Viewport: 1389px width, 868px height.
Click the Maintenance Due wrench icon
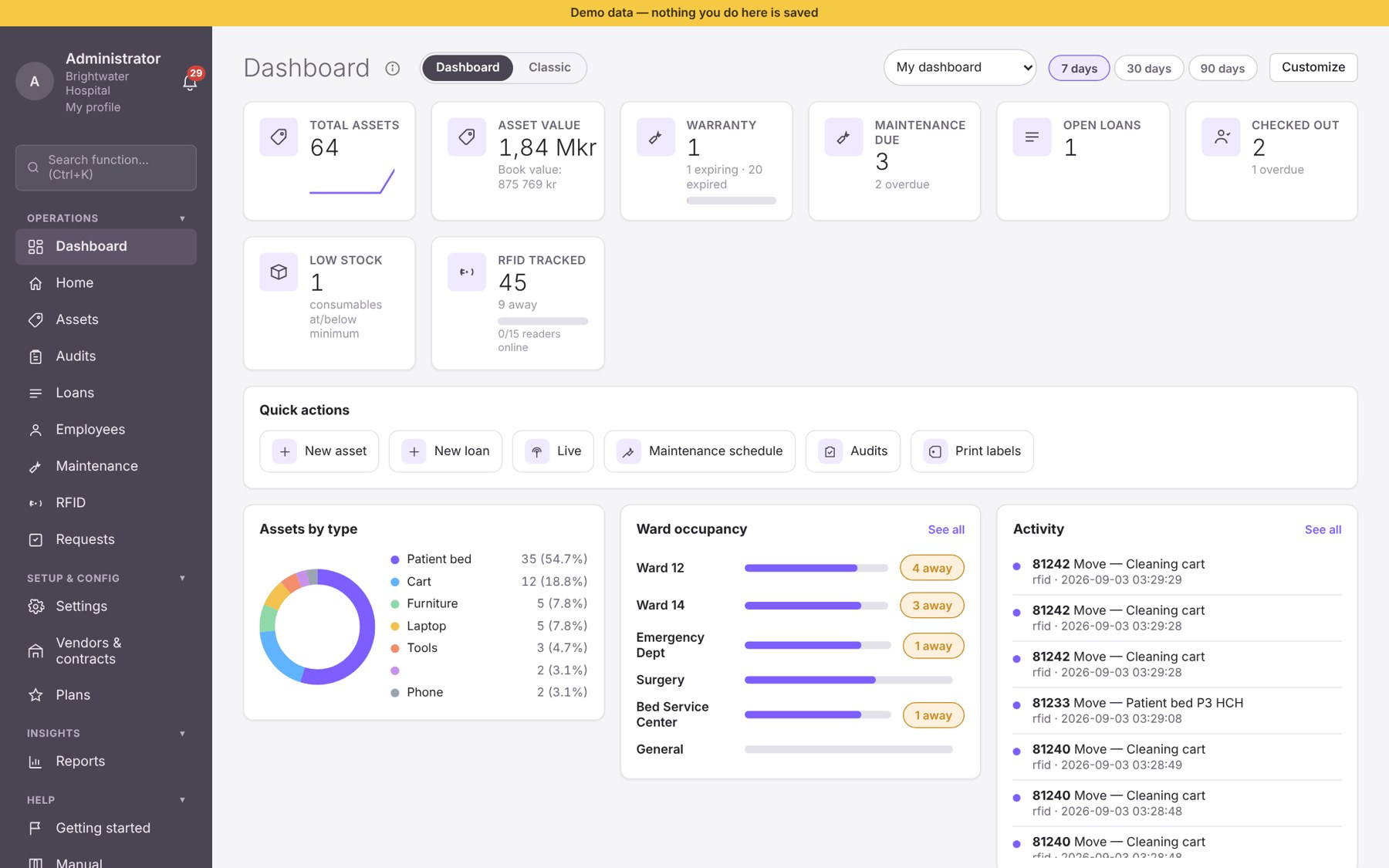tap(843, 137)
